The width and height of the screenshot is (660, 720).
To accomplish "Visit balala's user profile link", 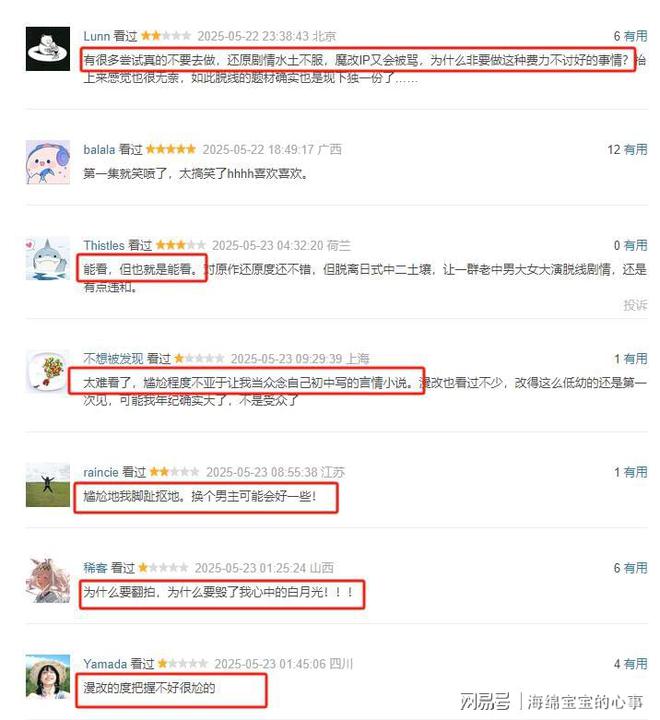I will [99, 150].
